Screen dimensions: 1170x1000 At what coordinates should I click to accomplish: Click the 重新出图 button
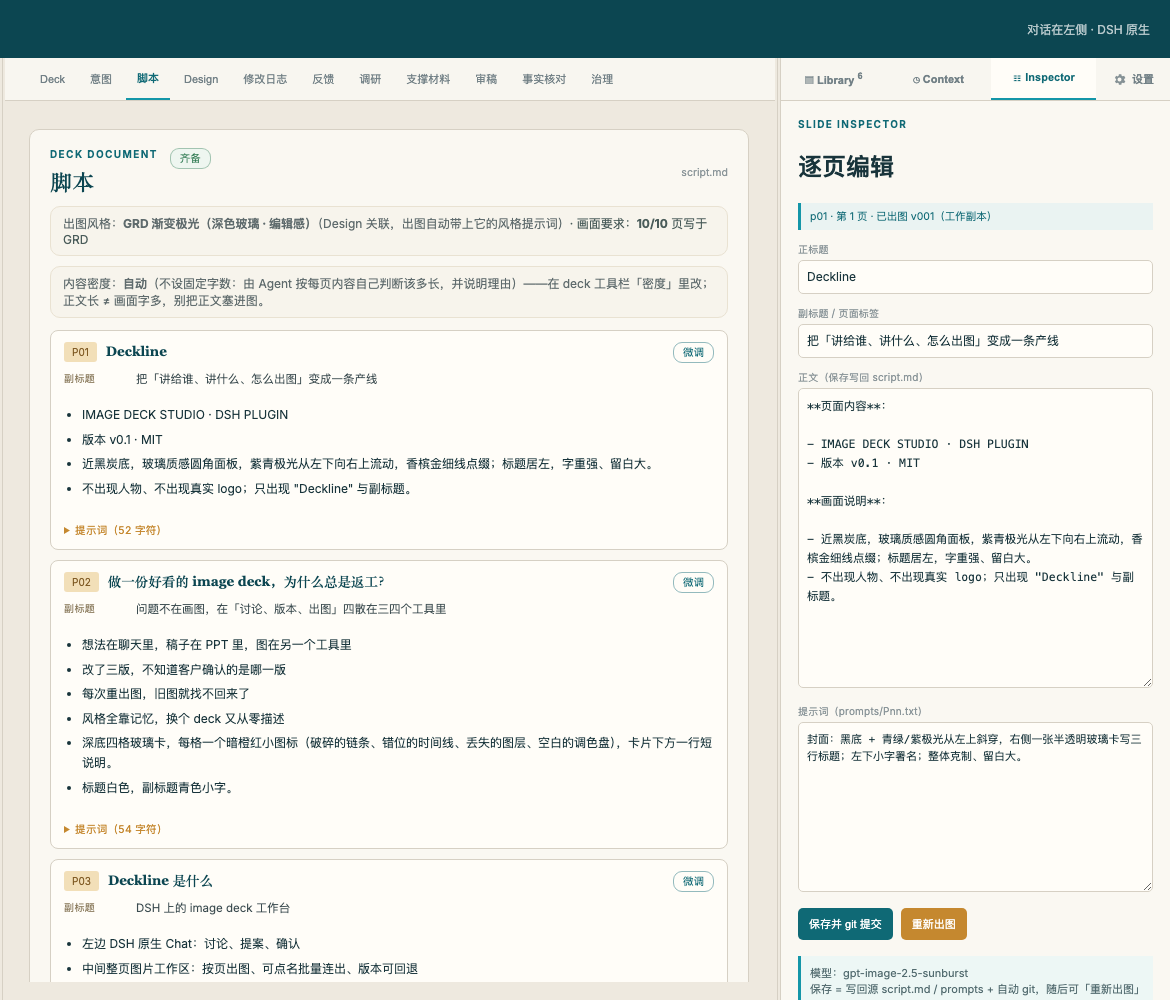click(x=933, y=924)
